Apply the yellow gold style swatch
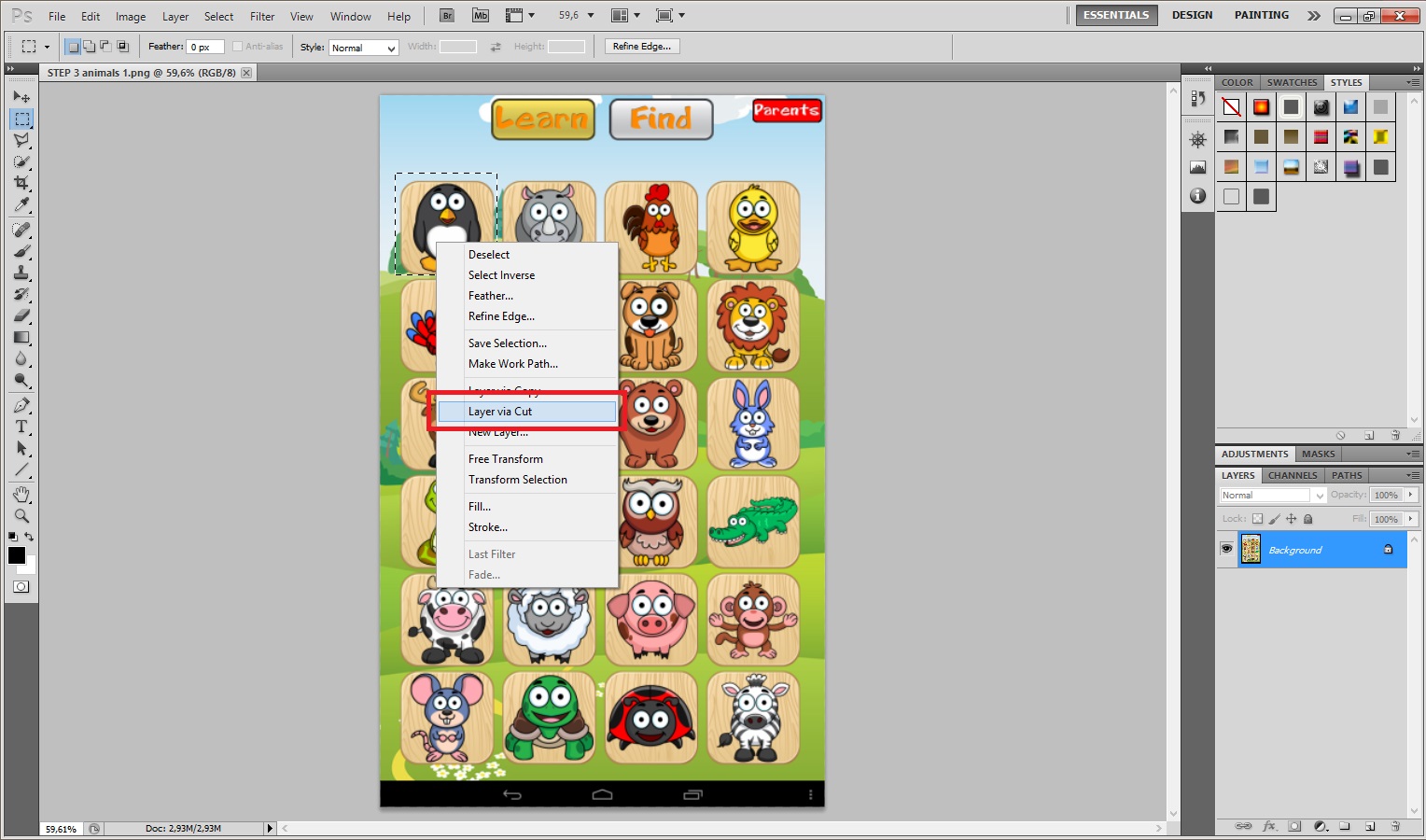Screen dimensions: 1426x840 pos(1380,137)
